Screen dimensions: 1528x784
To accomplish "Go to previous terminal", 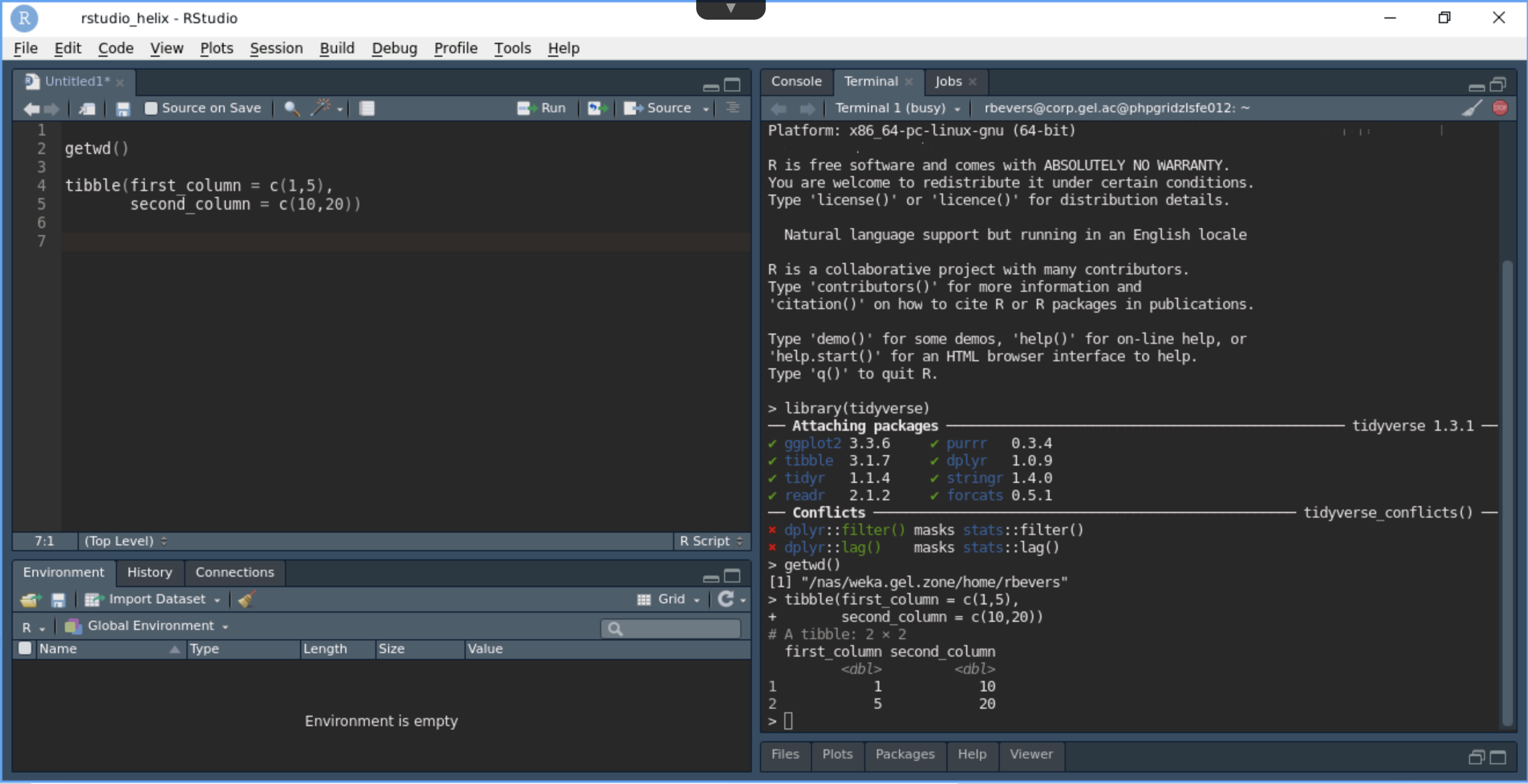I will pyautogui.click(x=778, y=108).
